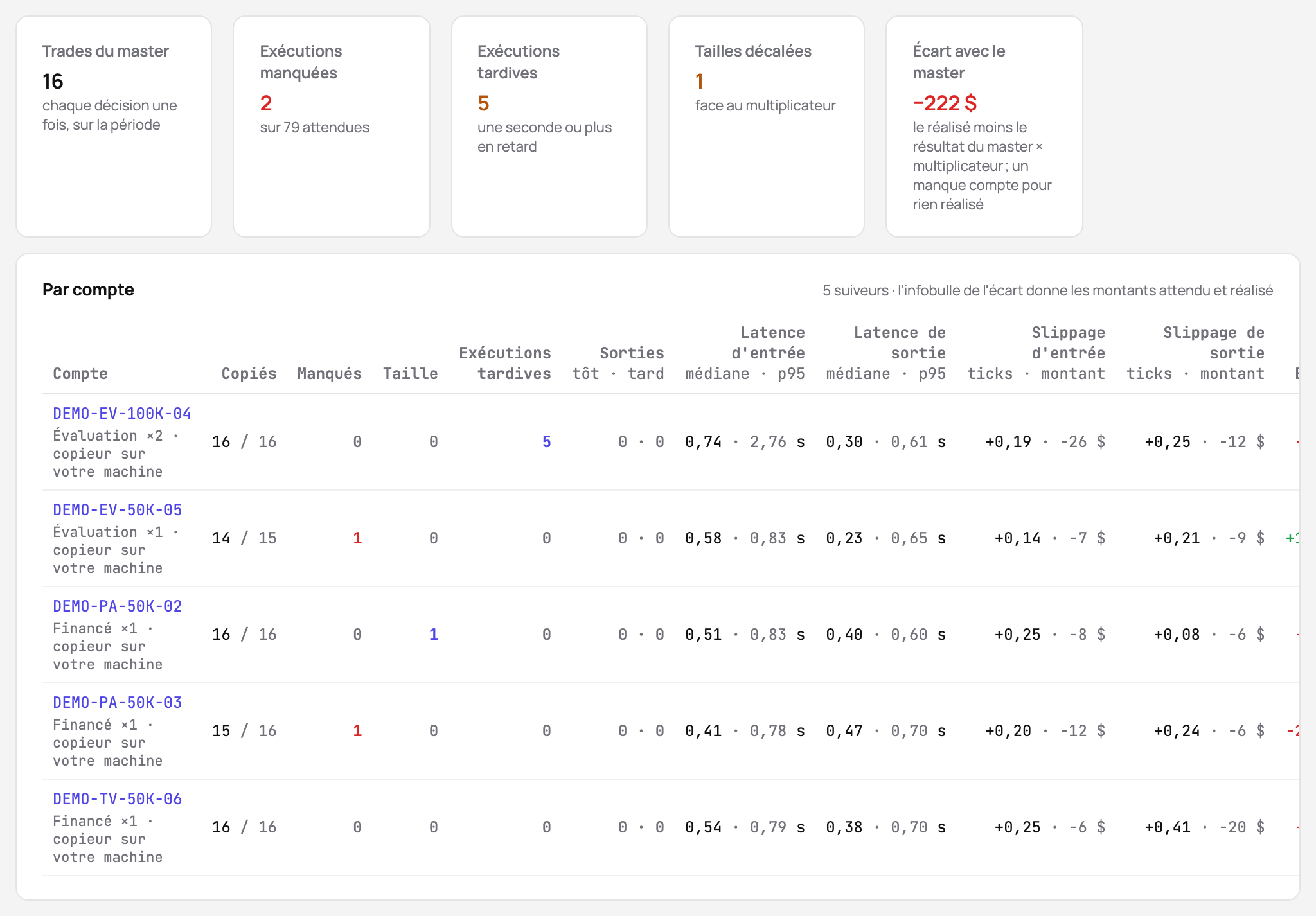The width and height of the screenshot is (1316, 916).
Task: Open account DEMO-PA-50K-02
Action: [118, 606]
